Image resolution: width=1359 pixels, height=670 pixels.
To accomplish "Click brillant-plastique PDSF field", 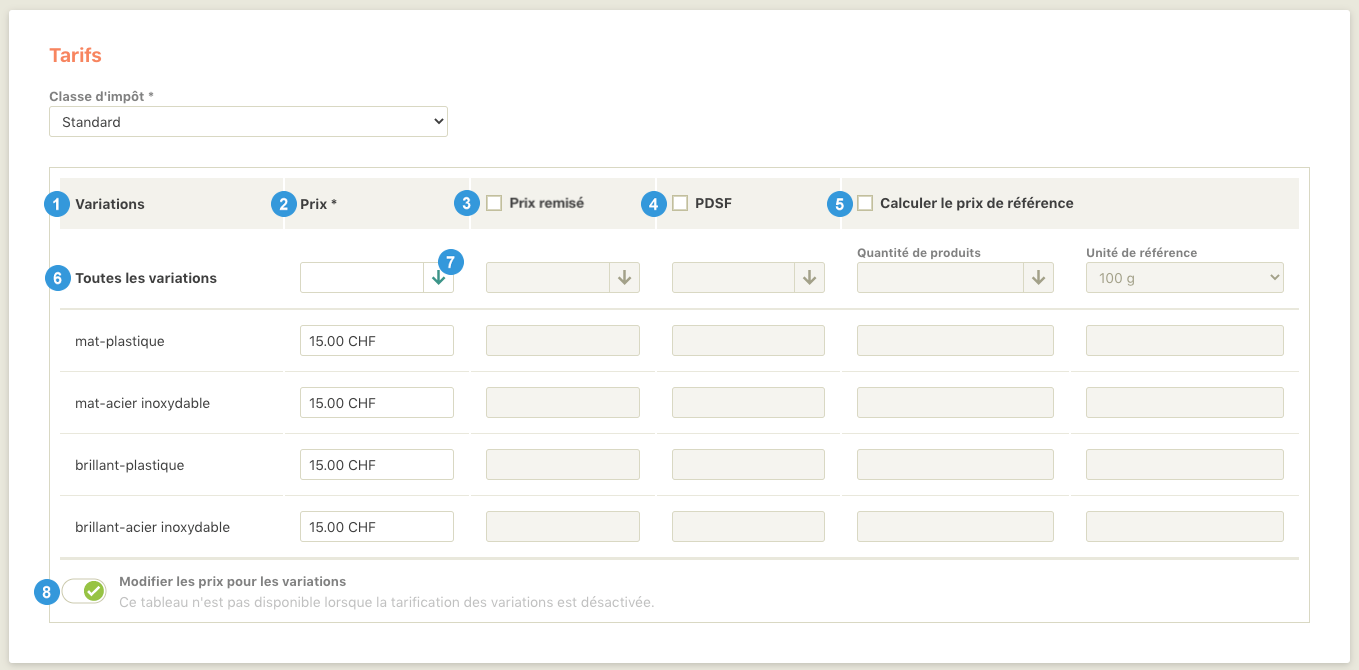I will (749, 465).
